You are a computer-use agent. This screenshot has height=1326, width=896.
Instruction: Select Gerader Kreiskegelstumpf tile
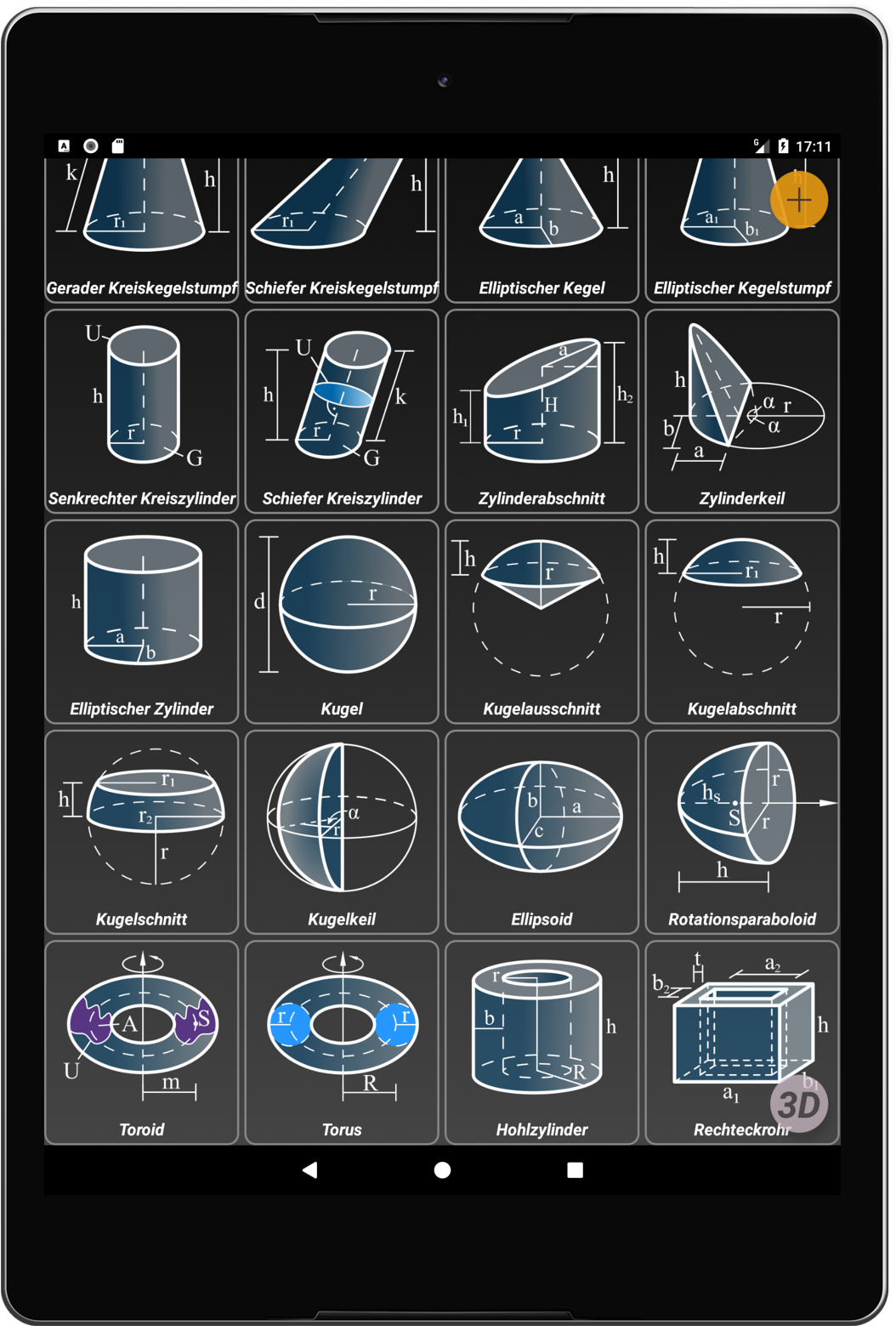(x=142, y=230)
